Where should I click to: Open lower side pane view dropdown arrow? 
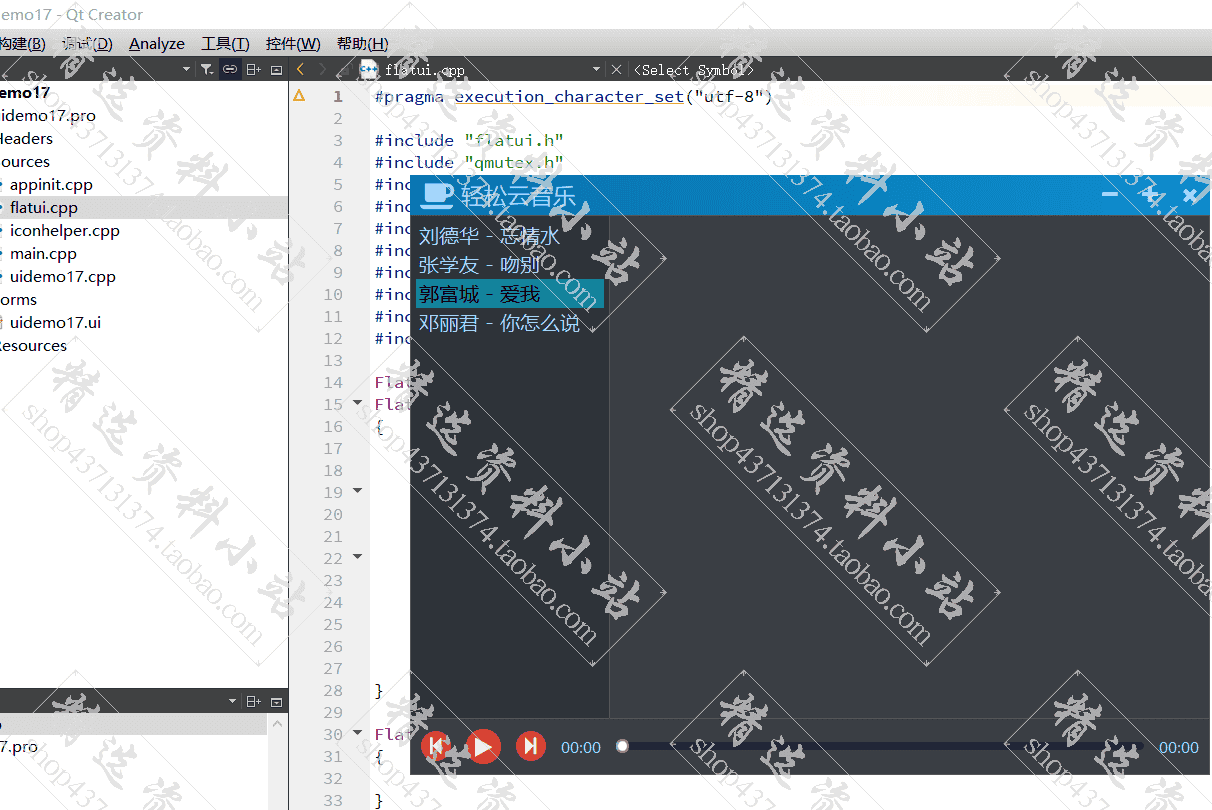click(233, 701)
